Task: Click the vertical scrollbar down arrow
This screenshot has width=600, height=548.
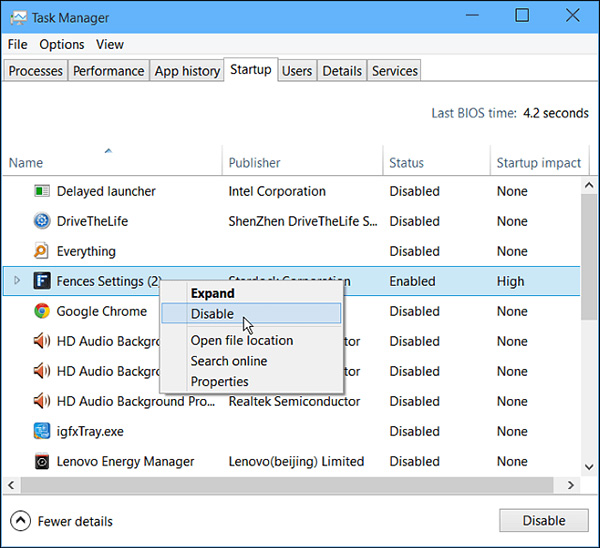Action: 589,467
